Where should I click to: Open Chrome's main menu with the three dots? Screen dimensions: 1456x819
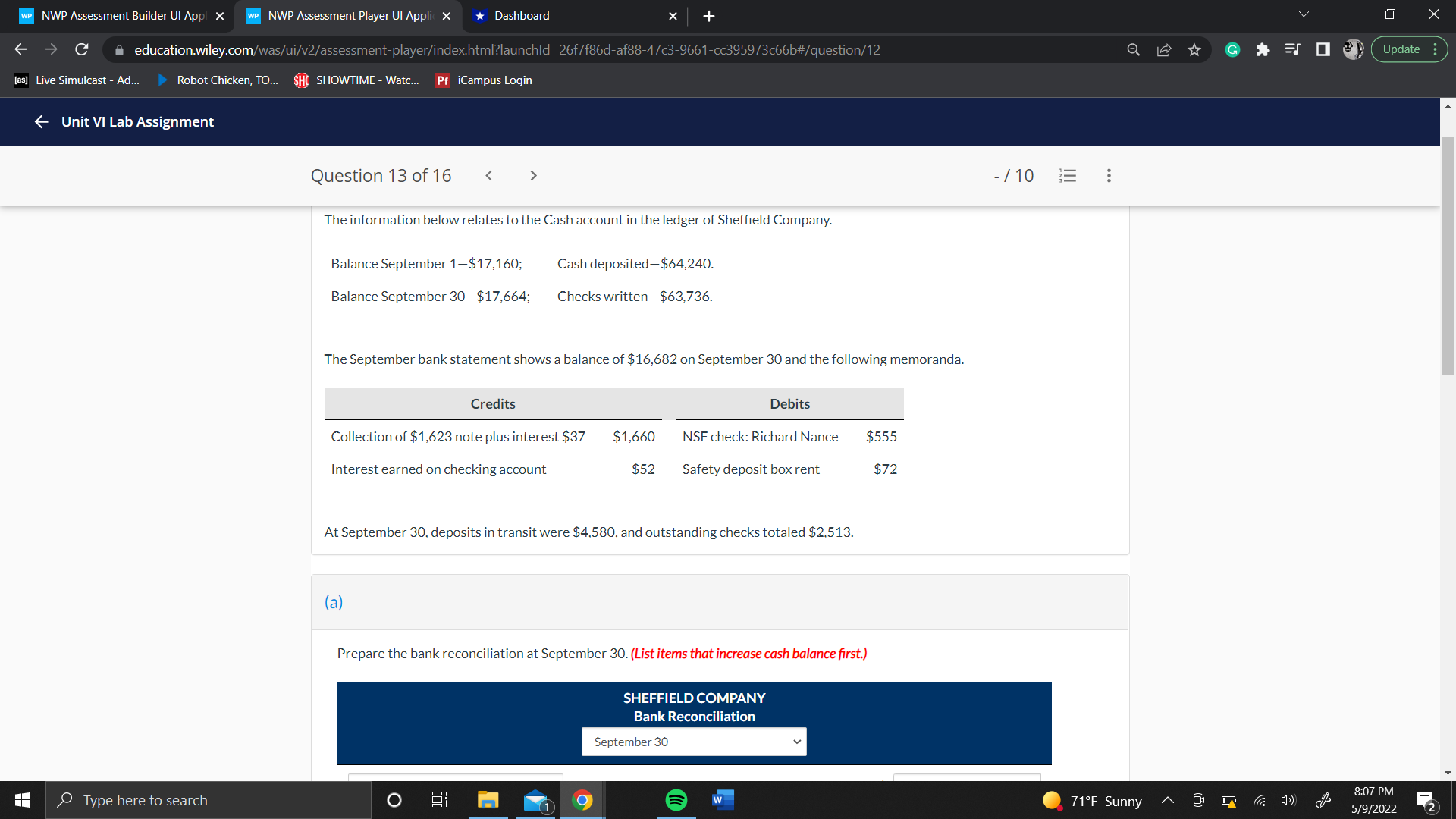pos(1436,49)
